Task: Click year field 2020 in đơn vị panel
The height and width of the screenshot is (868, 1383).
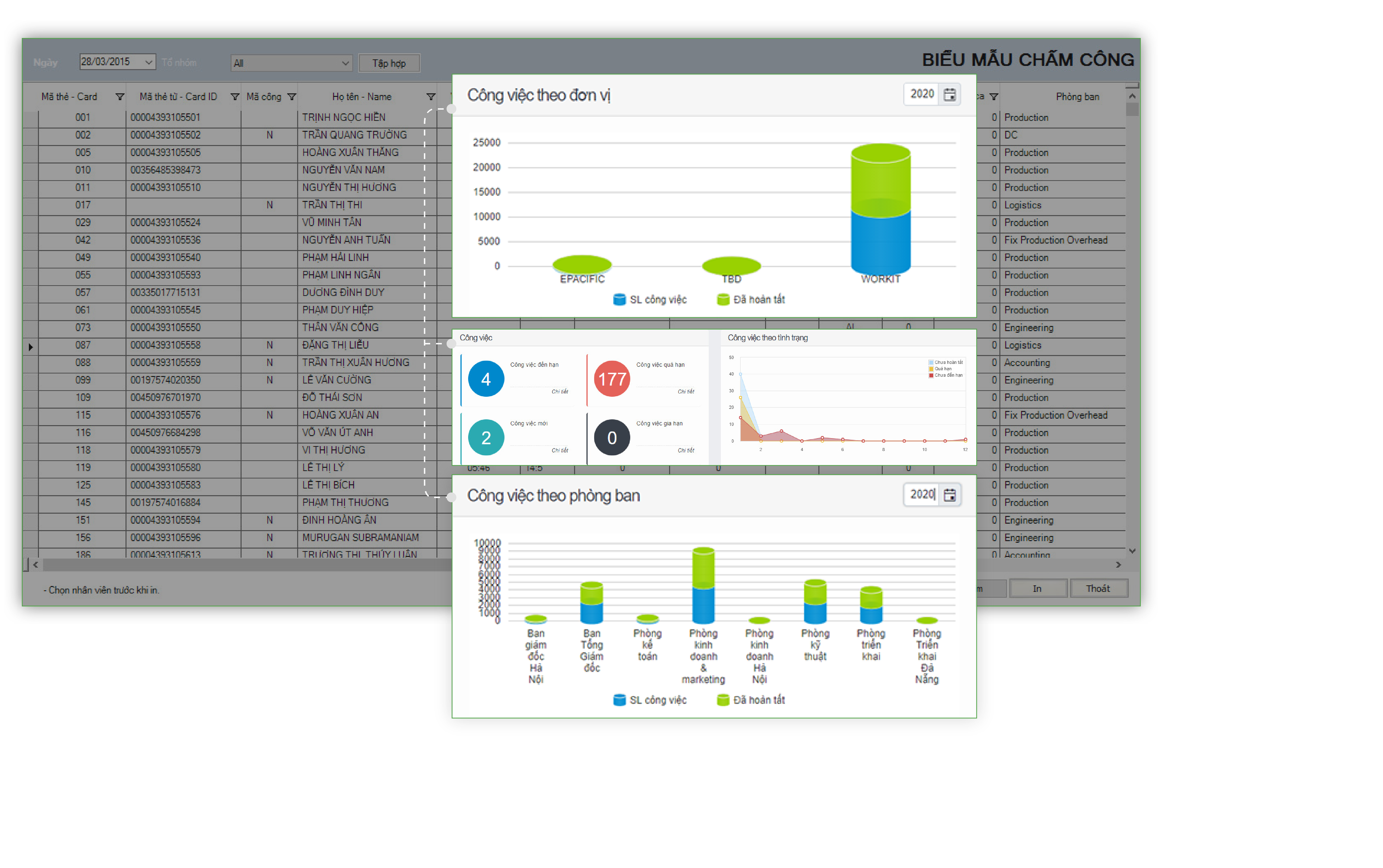Action: [x=922, y=94]
